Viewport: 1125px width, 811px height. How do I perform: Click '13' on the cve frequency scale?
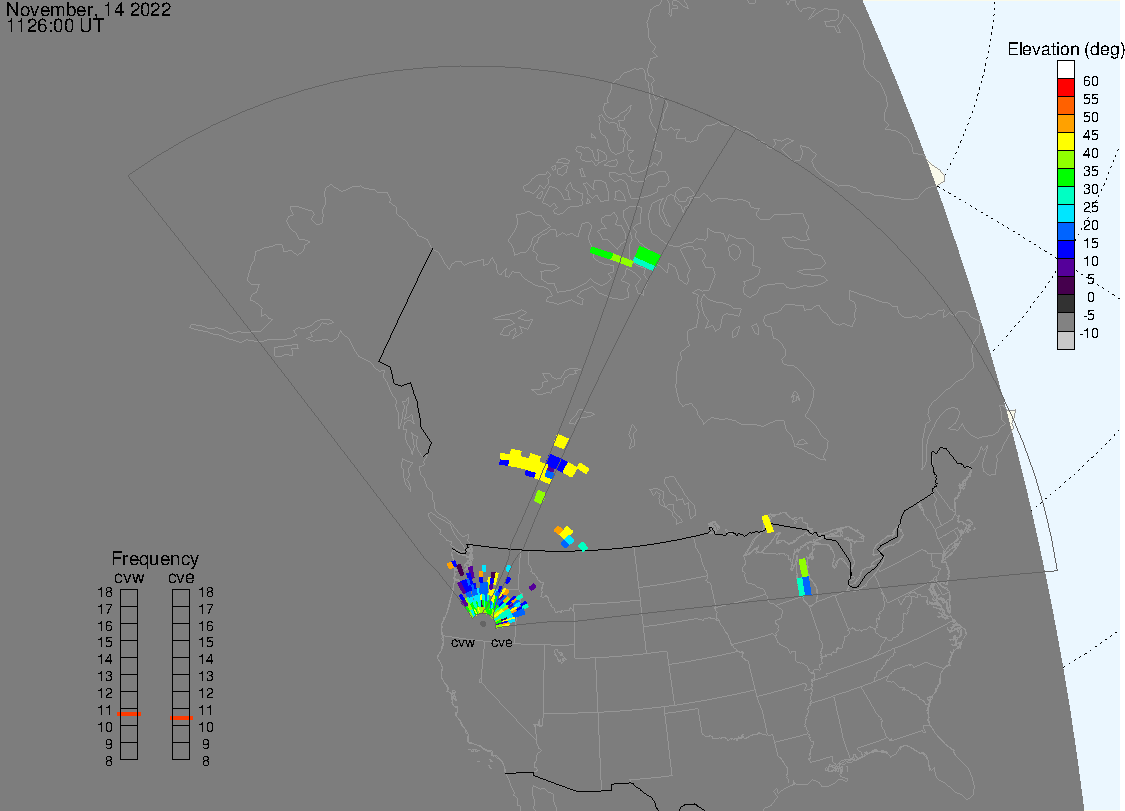pyautogui.click(x=206, y=676)
